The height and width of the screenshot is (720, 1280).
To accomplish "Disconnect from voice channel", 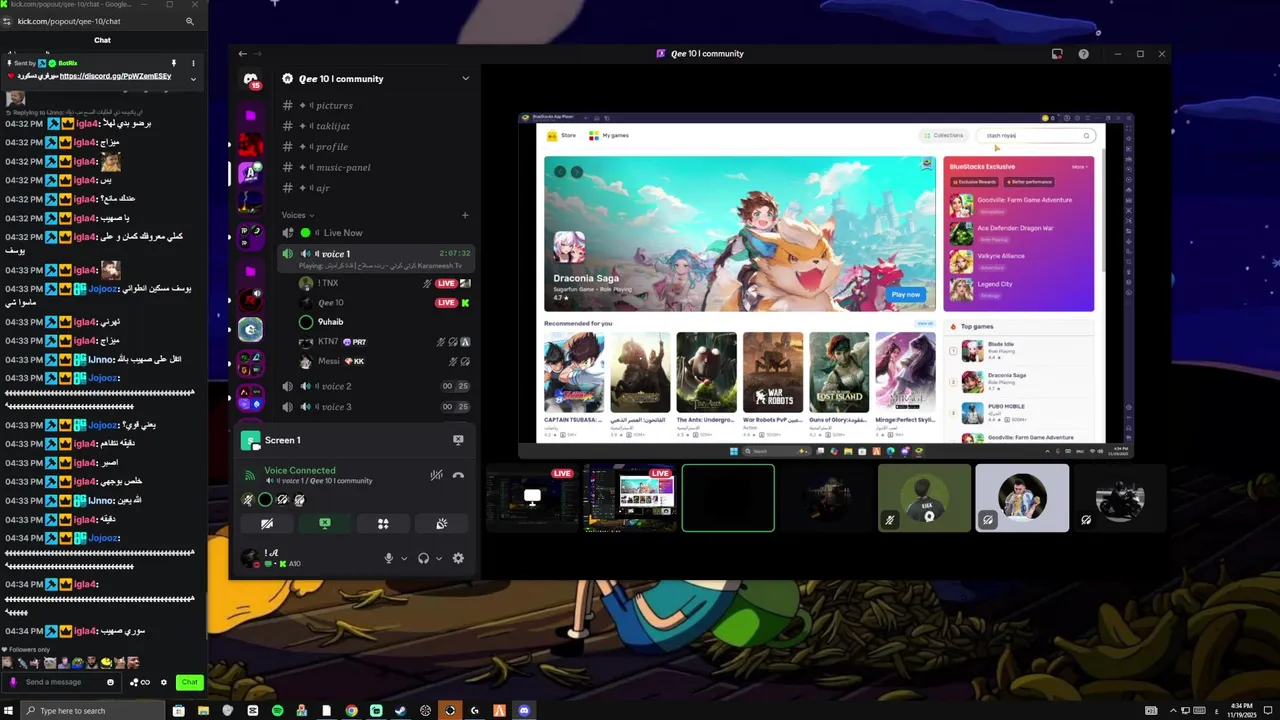I will tap(458, 476).
